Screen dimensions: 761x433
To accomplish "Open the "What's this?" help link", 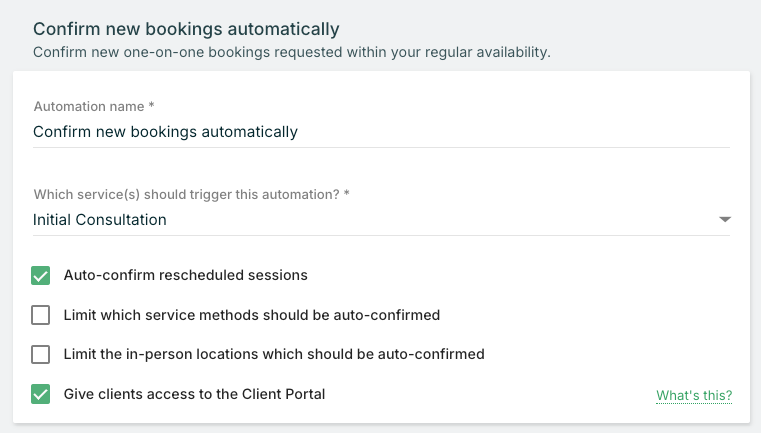I will click(694, 396).
